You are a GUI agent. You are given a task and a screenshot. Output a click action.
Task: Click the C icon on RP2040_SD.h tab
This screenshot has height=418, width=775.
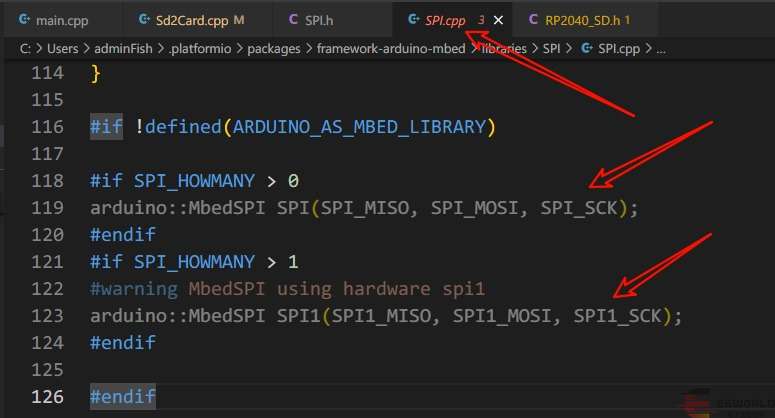pos(533,19)
